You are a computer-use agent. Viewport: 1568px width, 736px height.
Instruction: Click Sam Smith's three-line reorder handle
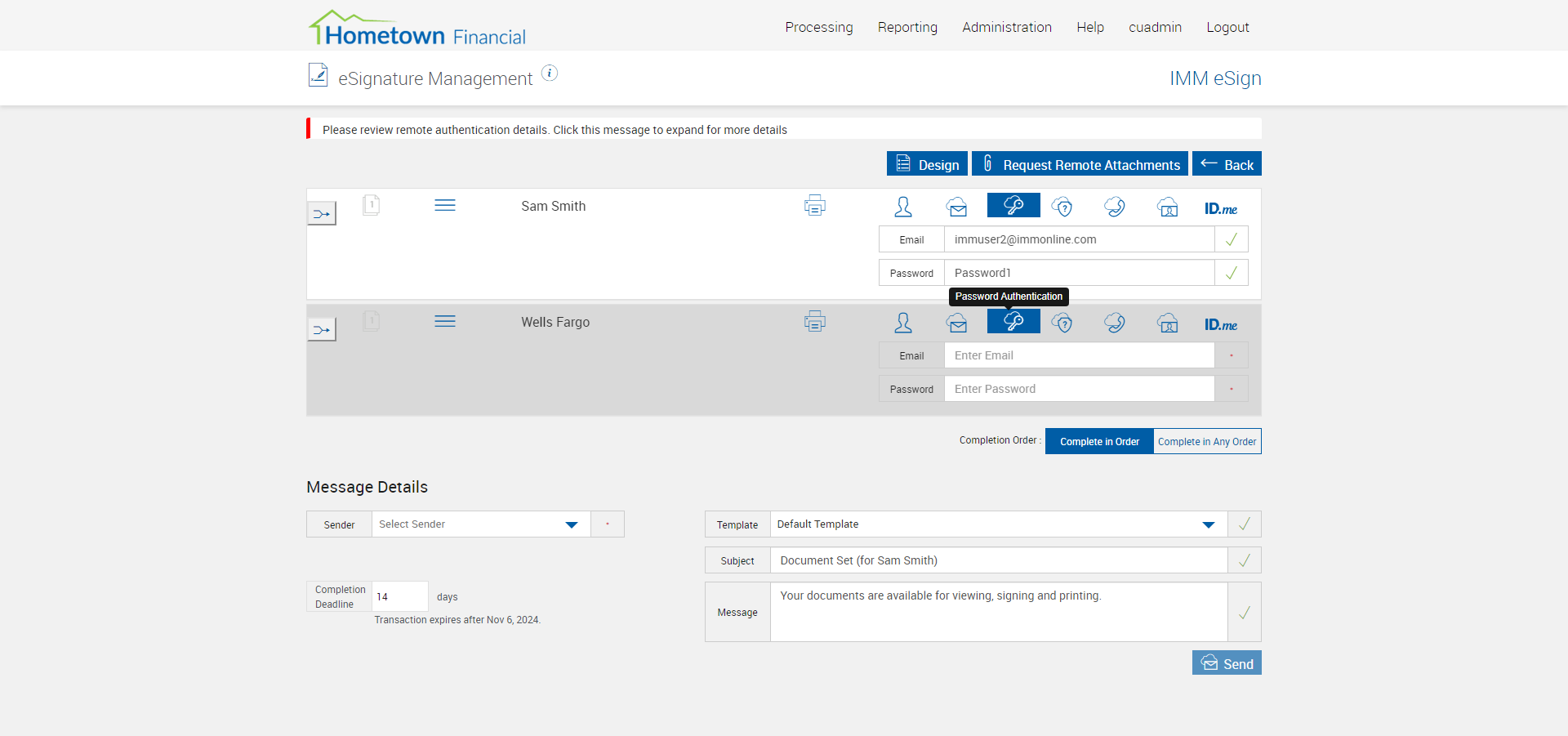point(445,206)
